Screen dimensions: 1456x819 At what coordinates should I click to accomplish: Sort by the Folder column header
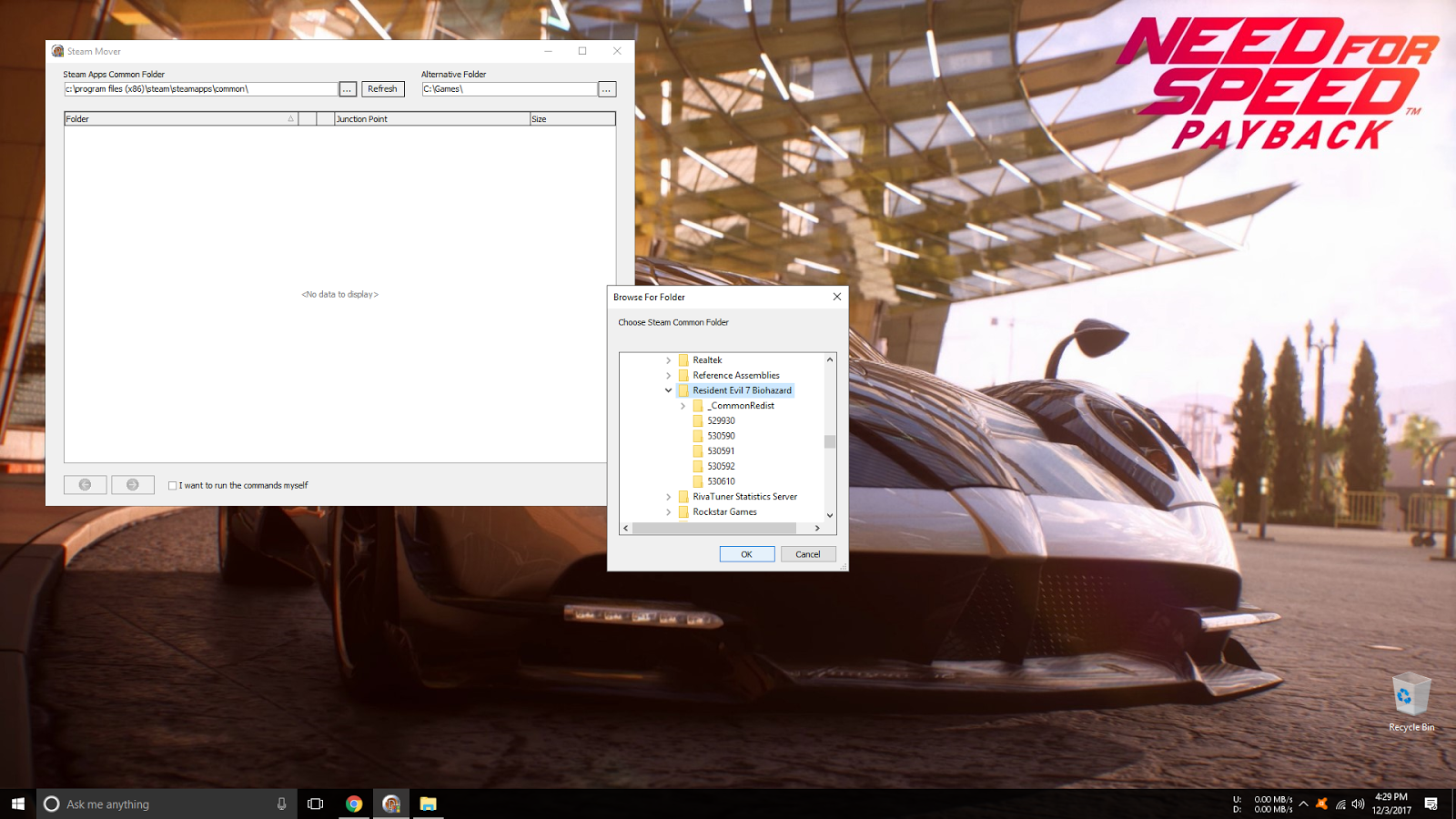pos(181,118)
